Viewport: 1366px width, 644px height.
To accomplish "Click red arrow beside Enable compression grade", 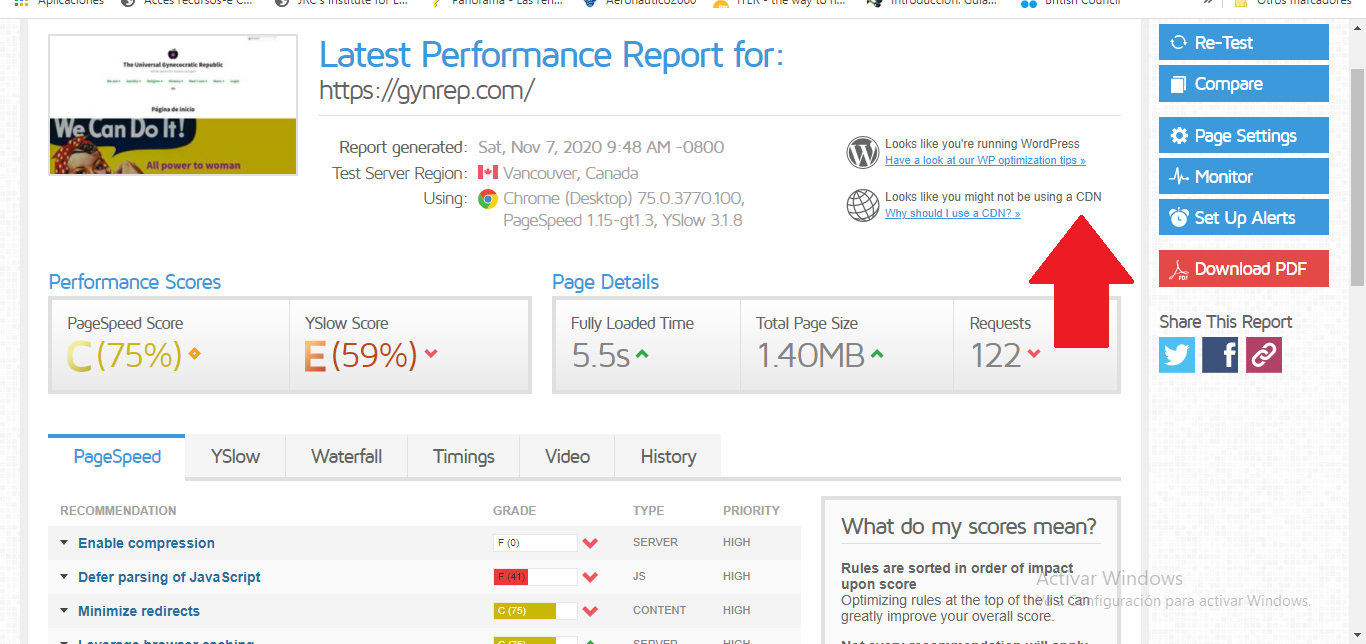I will (590, 543).
